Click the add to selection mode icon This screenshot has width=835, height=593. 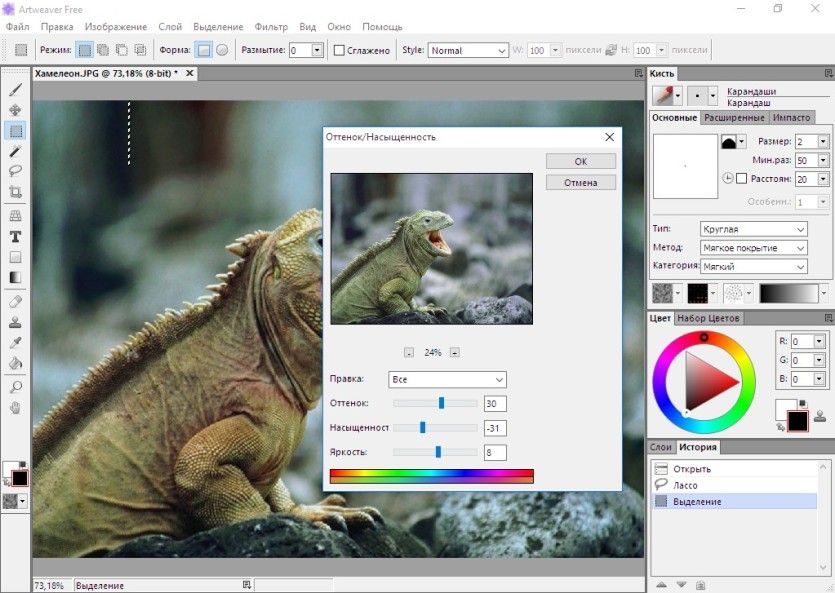103,50
